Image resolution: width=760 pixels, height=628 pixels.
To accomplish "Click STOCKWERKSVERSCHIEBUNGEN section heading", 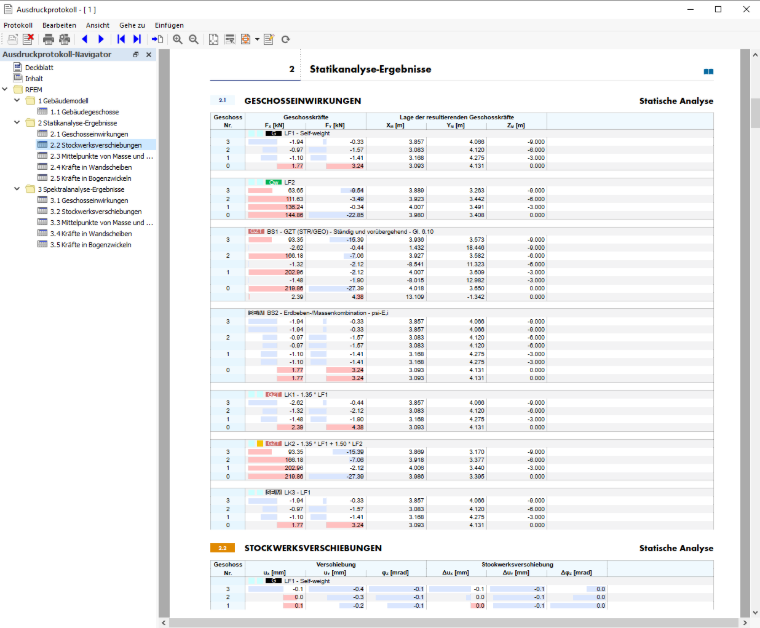I will click(x=313, y=548).
